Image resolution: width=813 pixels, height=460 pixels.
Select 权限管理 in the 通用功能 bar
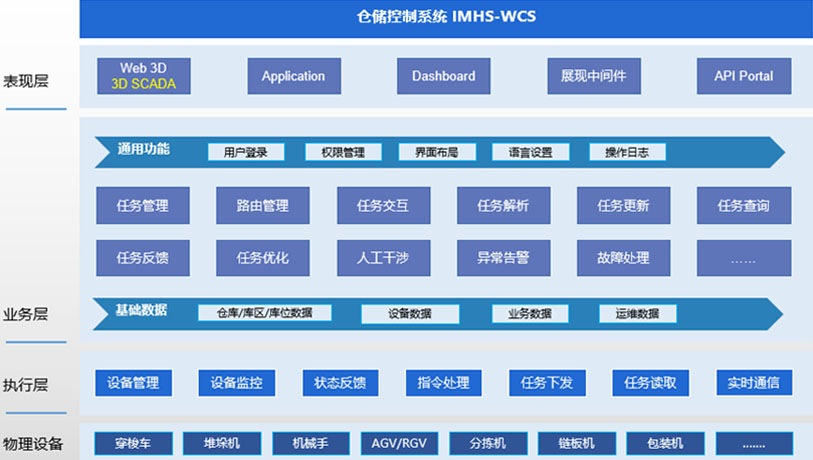click(x=343, y=152)
